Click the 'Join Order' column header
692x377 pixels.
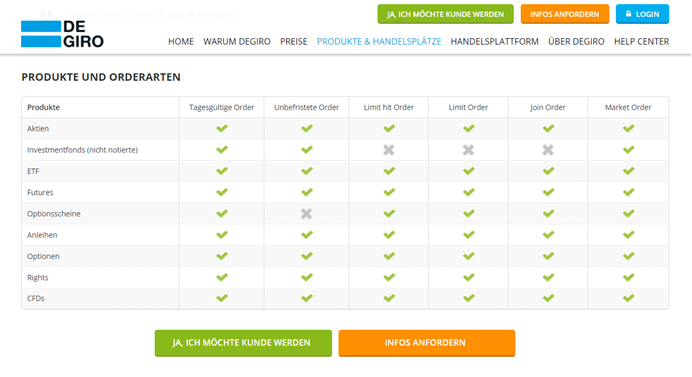tap(548, 107)
